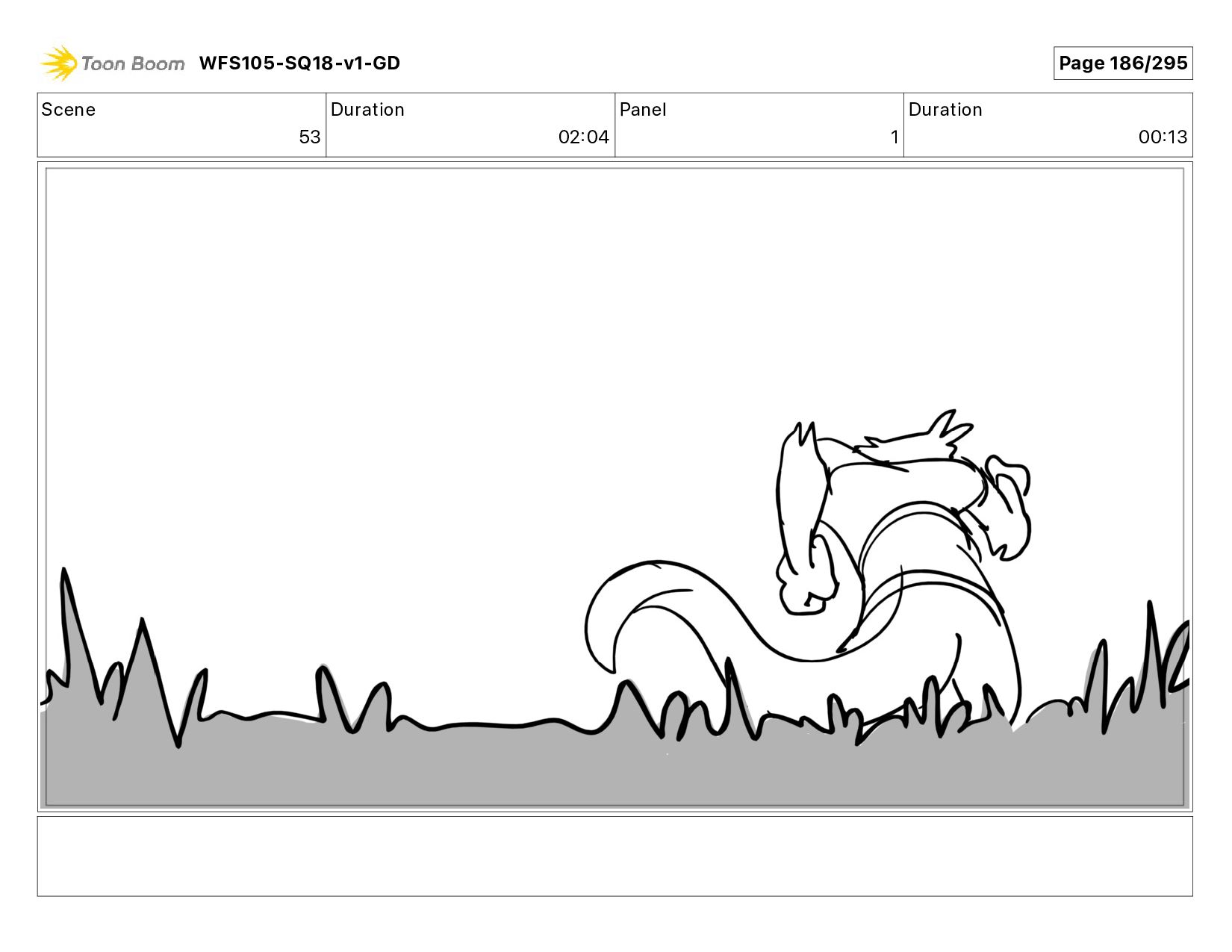The width and height of the screenshot is (1232, 952).
Task: Select the scene duration value 02:04
Action: (584, 137)
